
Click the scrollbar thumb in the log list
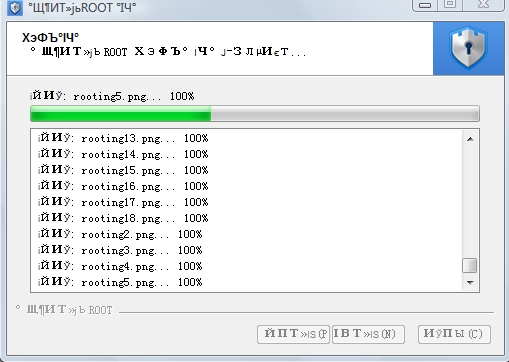tap(470, 266)
